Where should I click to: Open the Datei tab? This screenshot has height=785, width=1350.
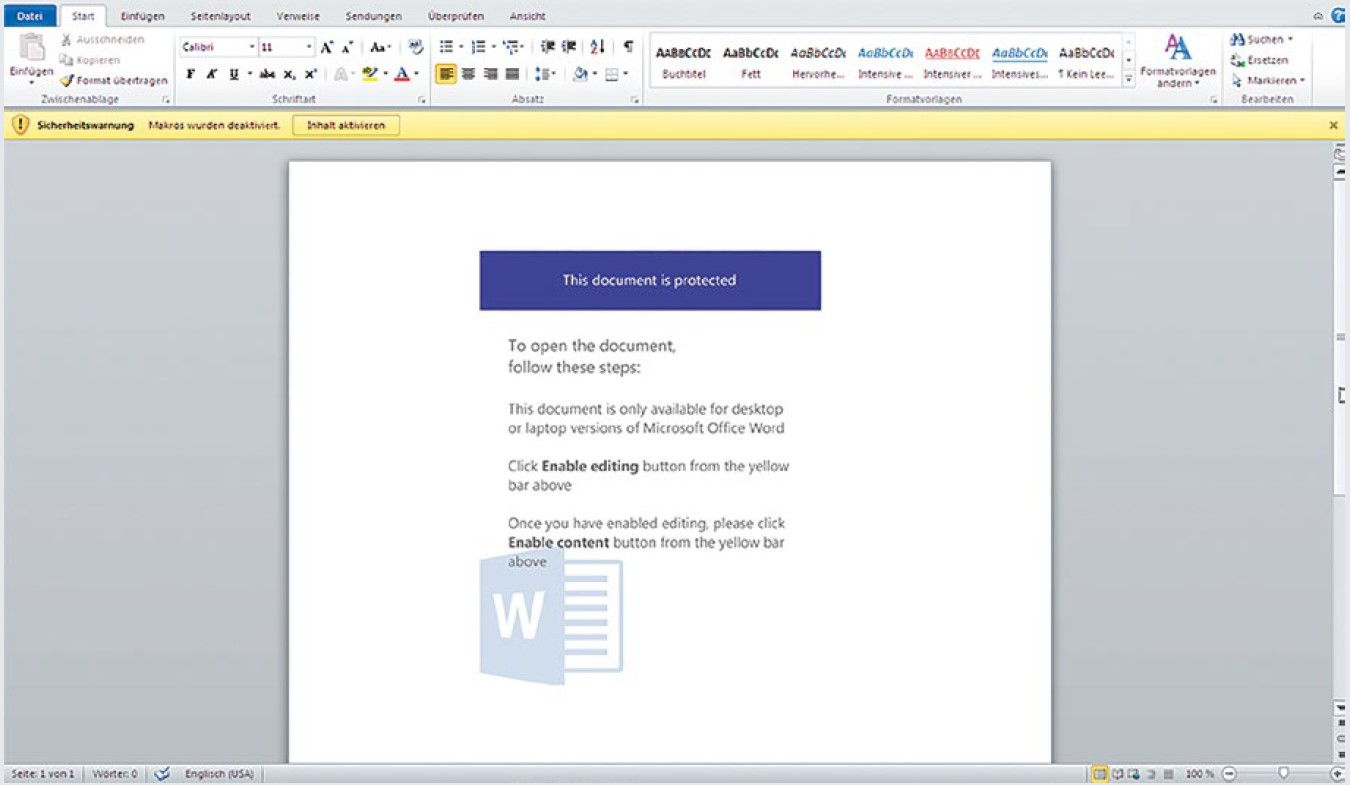[x=29, y=16]
